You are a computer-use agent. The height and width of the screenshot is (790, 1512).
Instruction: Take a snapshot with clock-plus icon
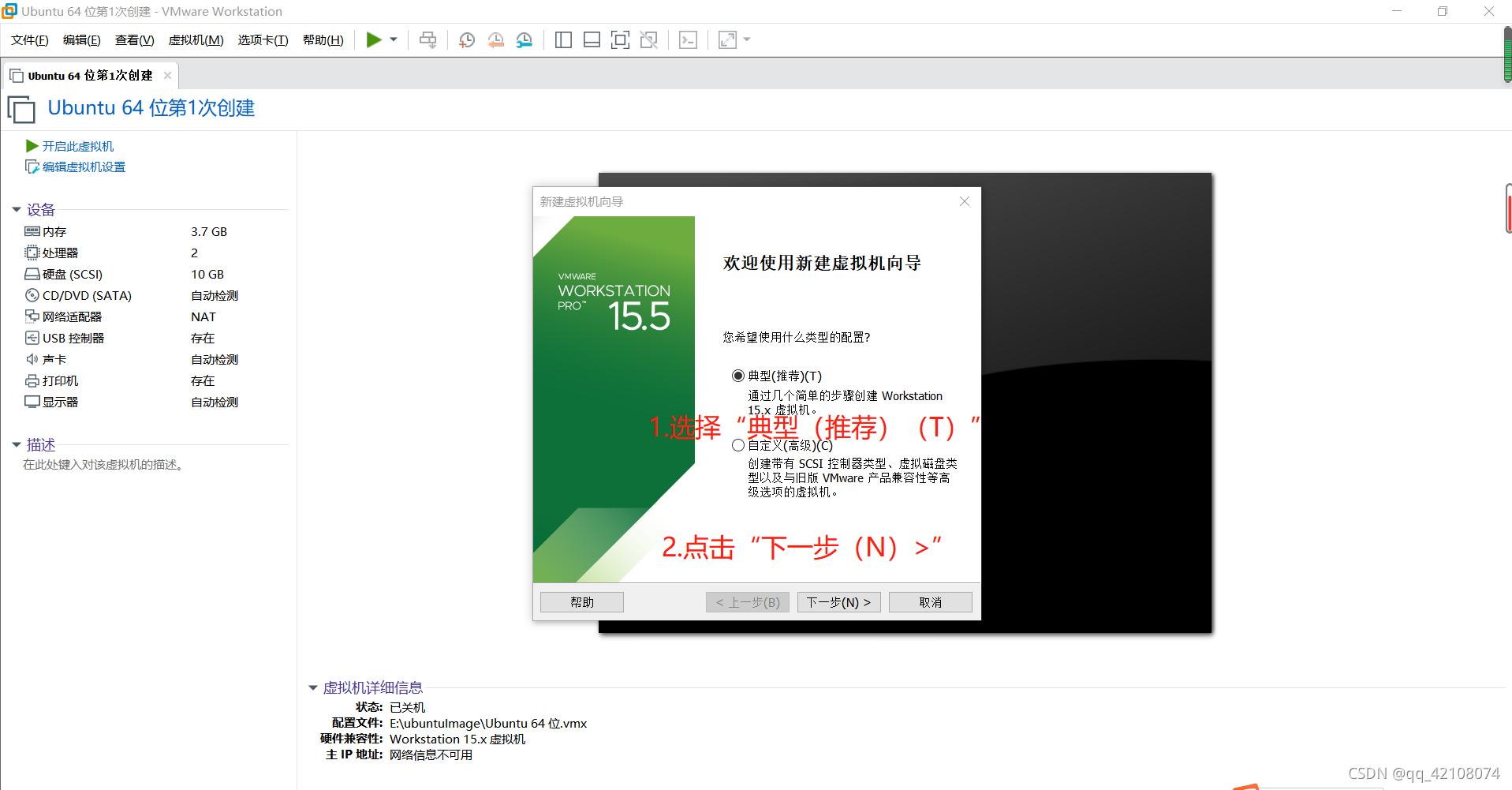click(466, 39)
